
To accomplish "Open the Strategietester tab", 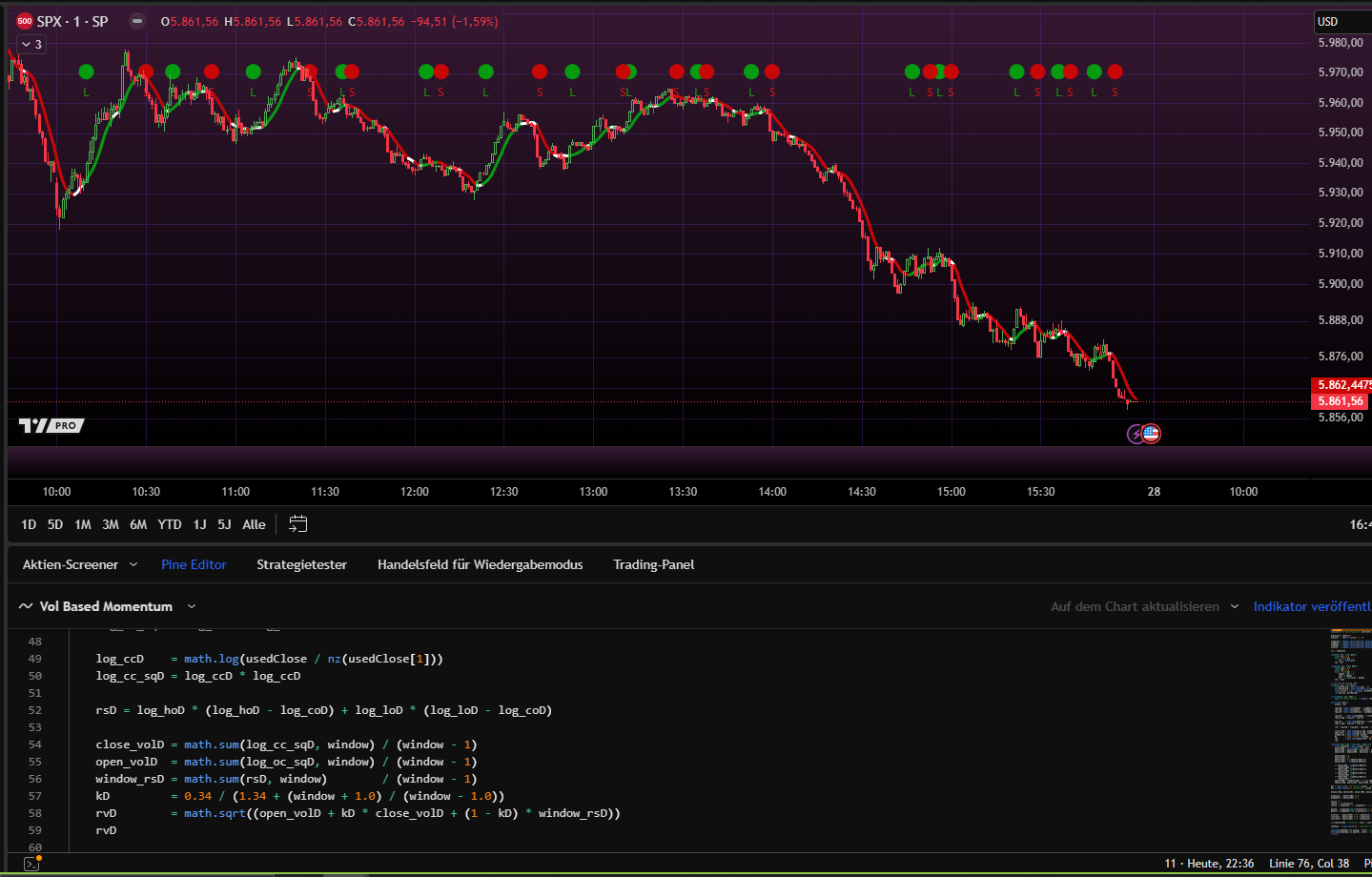I will [x=301, y=564].
